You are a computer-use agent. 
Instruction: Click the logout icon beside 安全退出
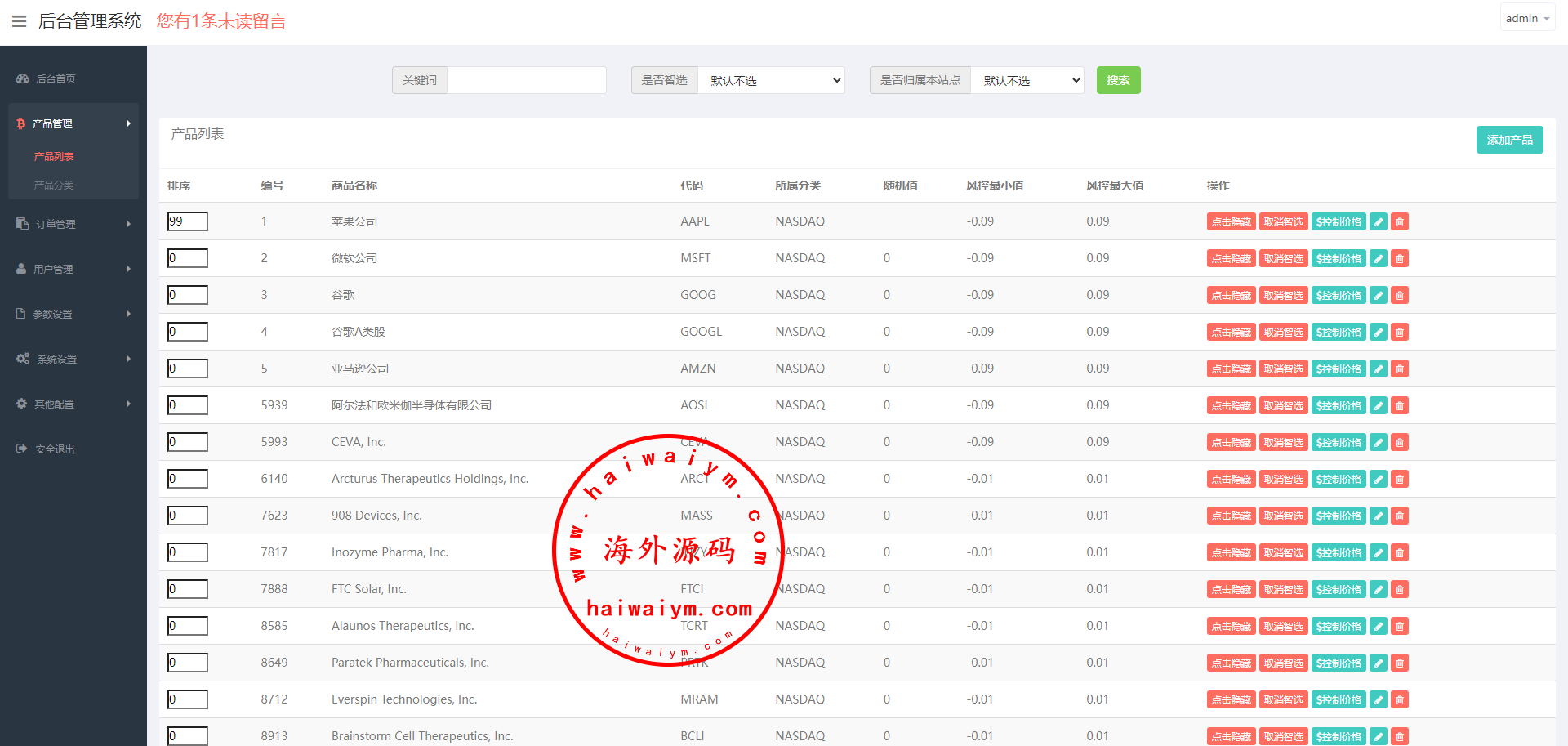22,449
